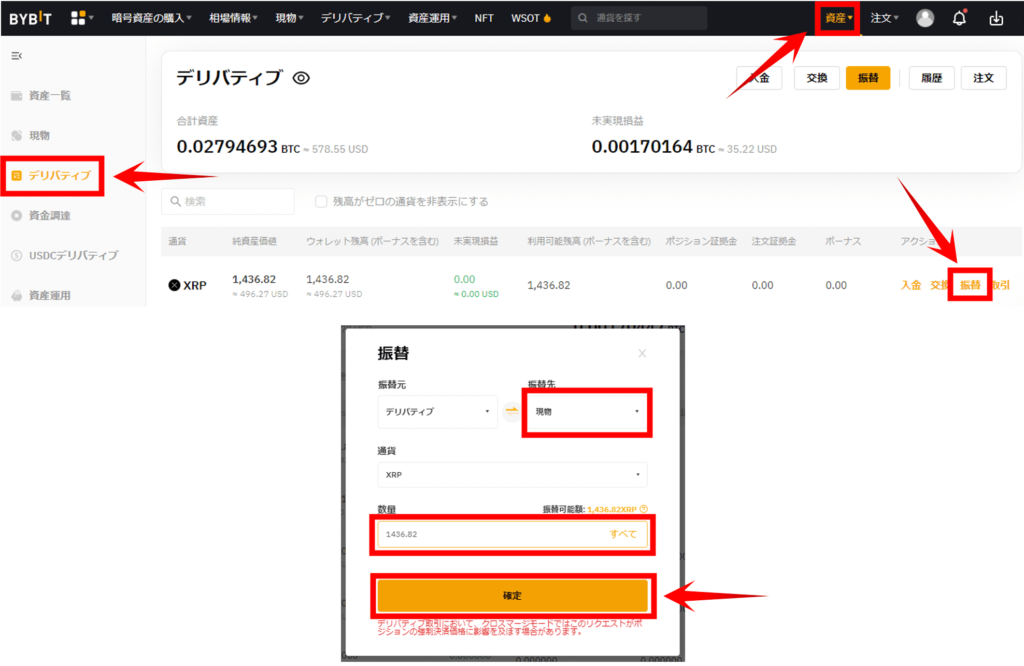Select デリバティブ in sidebar
Image resolution: width=1024 pixels, height=666 pixels.
click(52, 176)
